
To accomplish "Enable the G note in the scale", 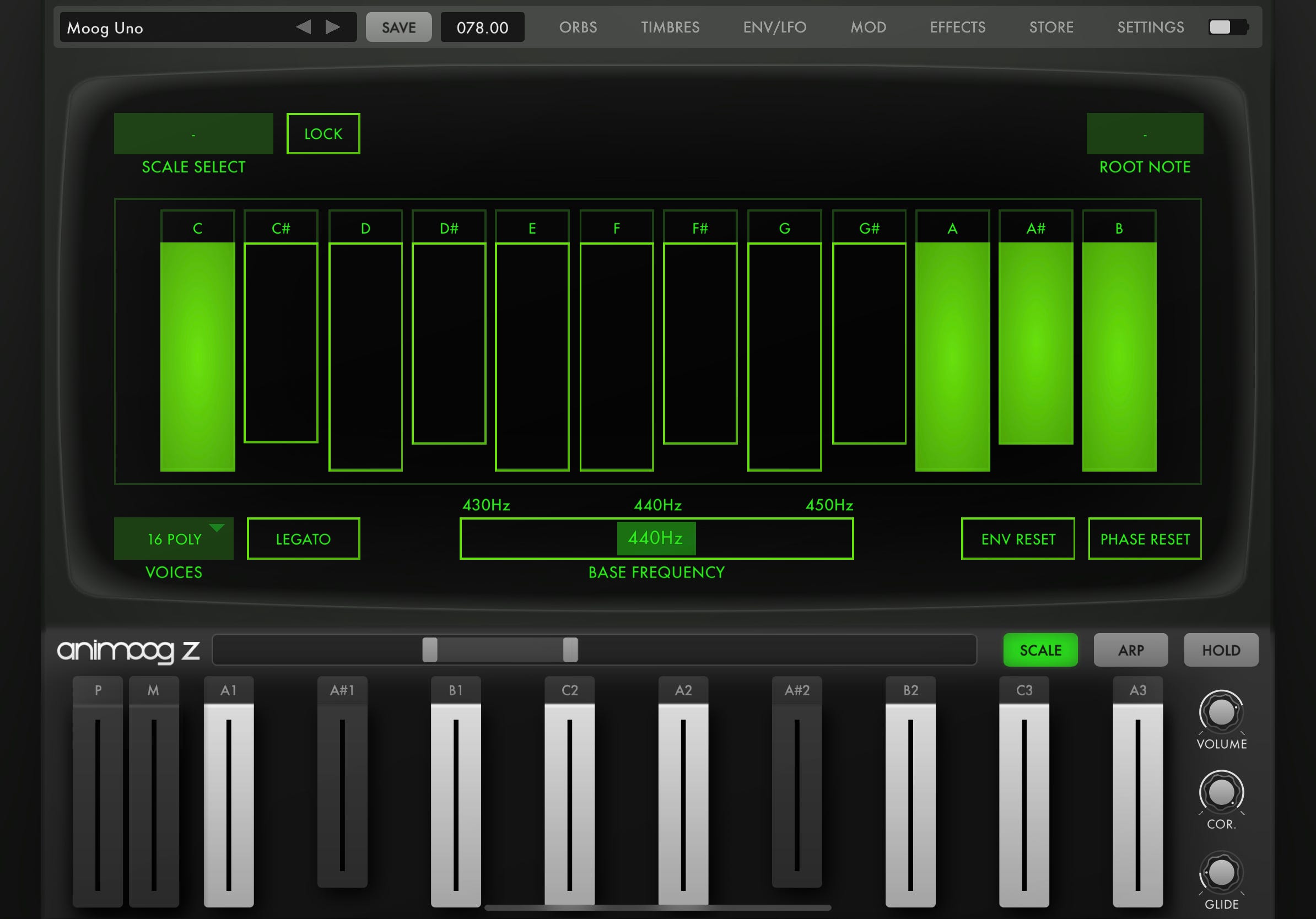I will click(x=785, y=340).
